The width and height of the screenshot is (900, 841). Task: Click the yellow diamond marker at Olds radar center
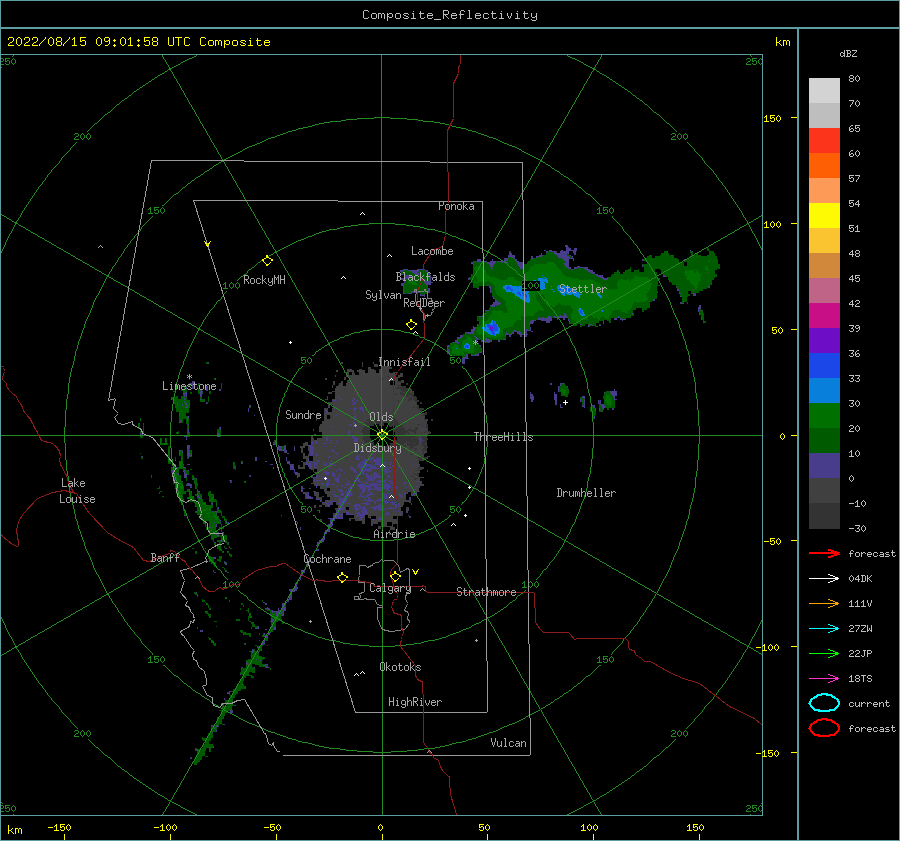[x=382, y=435]
